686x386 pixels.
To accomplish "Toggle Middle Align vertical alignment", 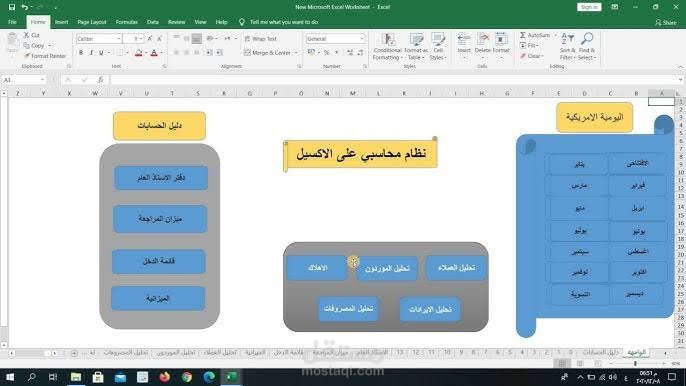I will [x=186, y=39].
